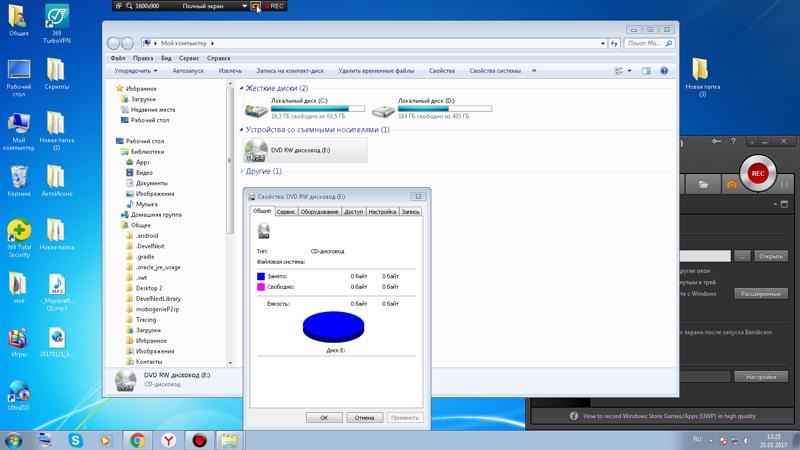This screenshot has width=800, height=450.
Task: Expand the Другие (1) group
Action: click(242, 171)
